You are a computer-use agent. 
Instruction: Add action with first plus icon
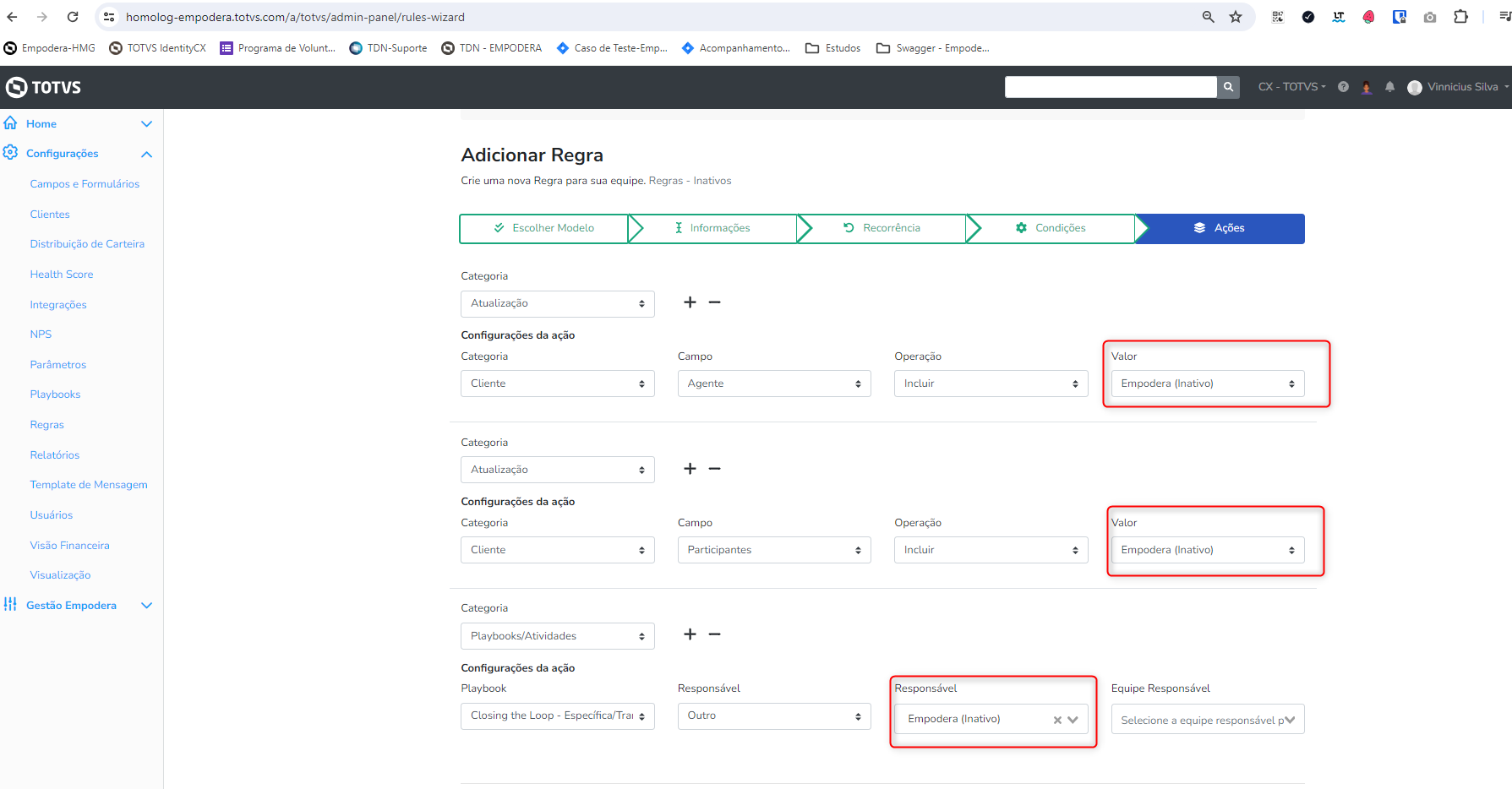tap(690, 302)
